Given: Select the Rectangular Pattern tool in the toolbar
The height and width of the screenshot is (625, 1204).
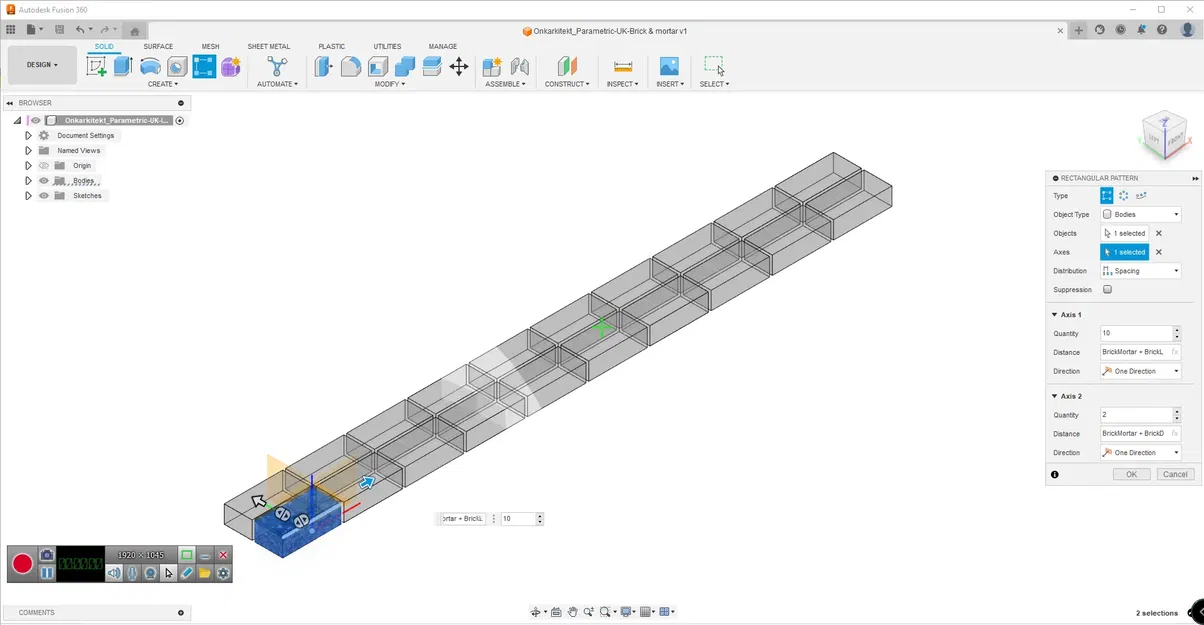Looking at the screenshot, I should [x=204, y=66].
